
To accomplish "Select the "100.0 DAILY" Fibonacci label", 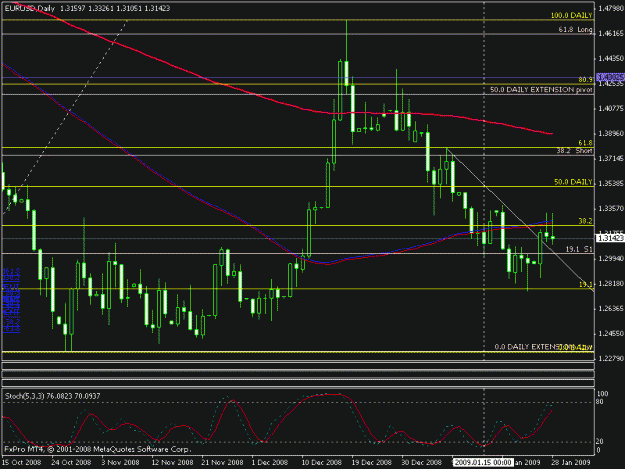I will 571,16.
